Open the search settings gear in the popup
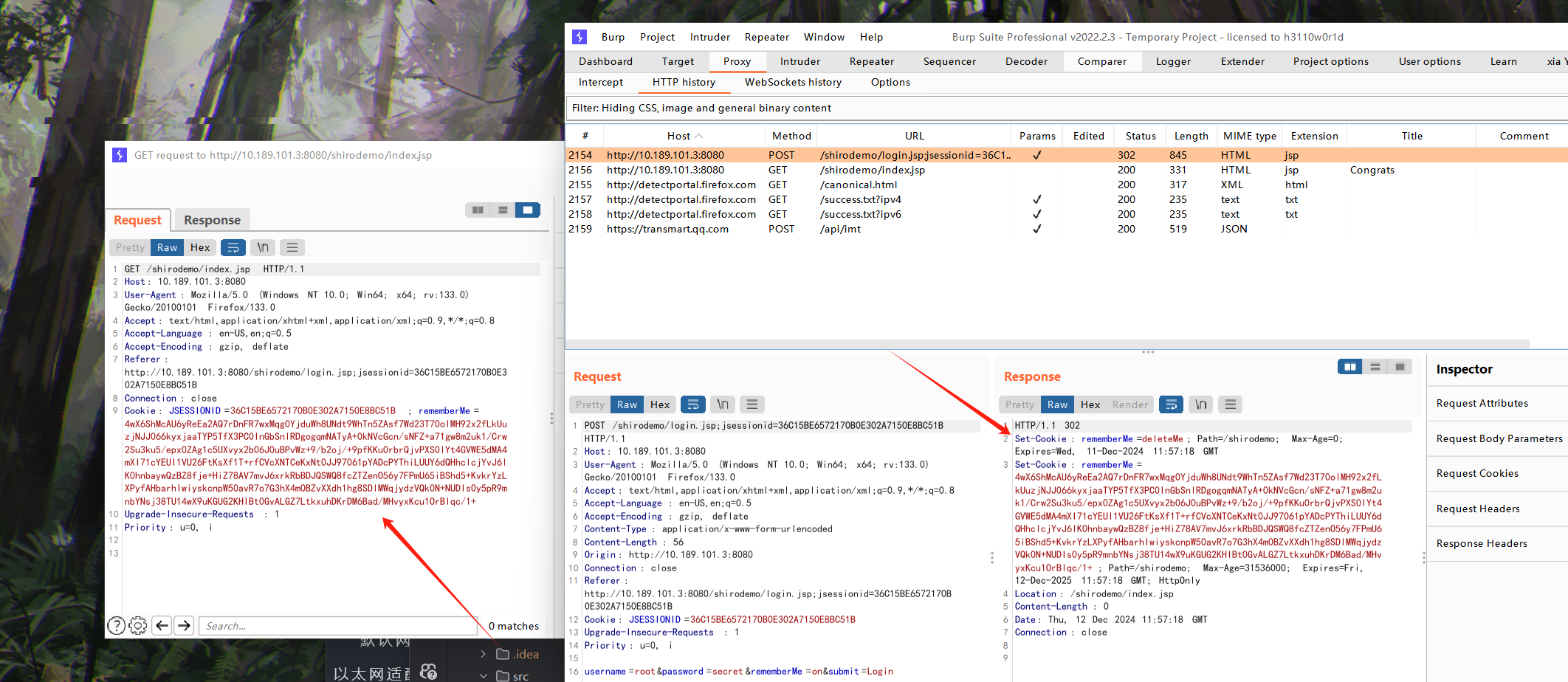The height and width of the screenshot is (682, 1568). tap(138, 626)
